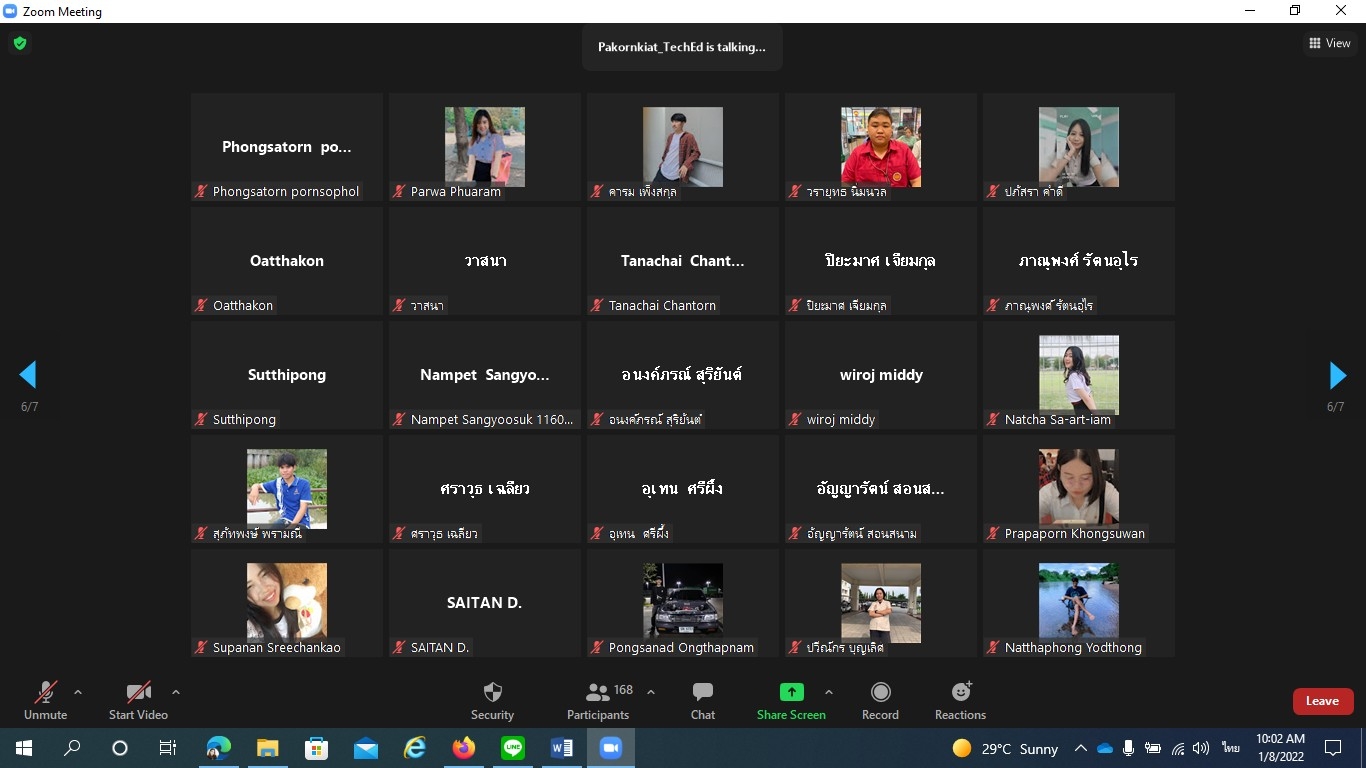Screen dimensions: 1366x768
Task: Leave the meeting with the red button
Action: tap(1322, 701)
